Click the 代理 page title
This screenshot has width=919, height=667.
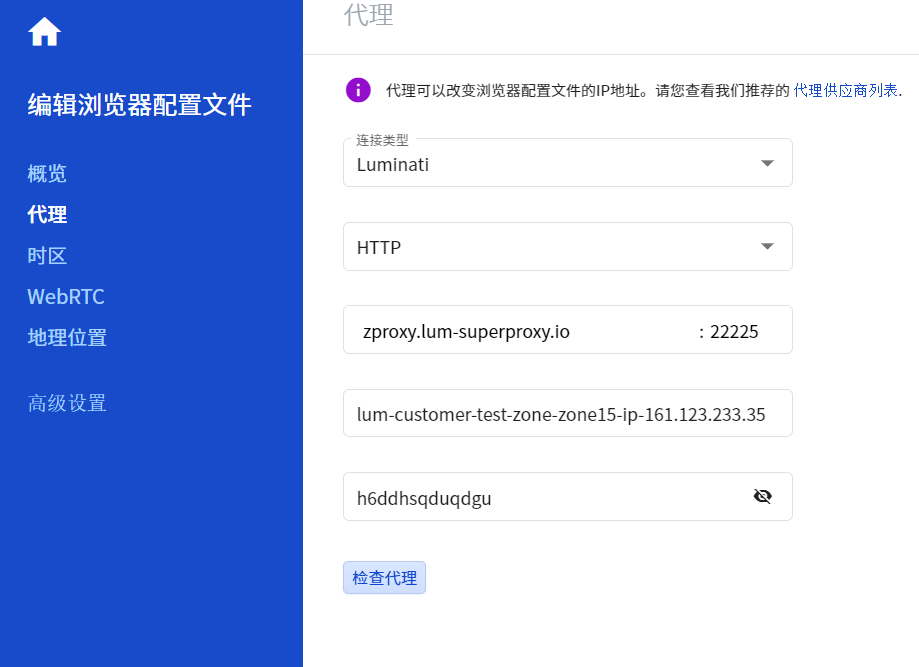coord(368,15)
